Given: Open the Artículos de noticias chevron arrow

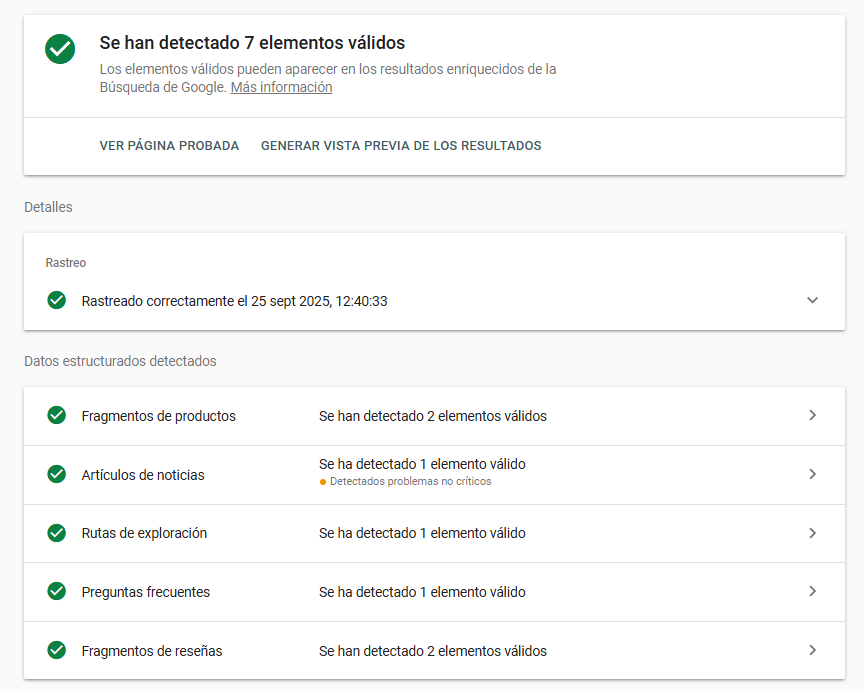Looking at the screenshot, I should (x=812, y=474).
